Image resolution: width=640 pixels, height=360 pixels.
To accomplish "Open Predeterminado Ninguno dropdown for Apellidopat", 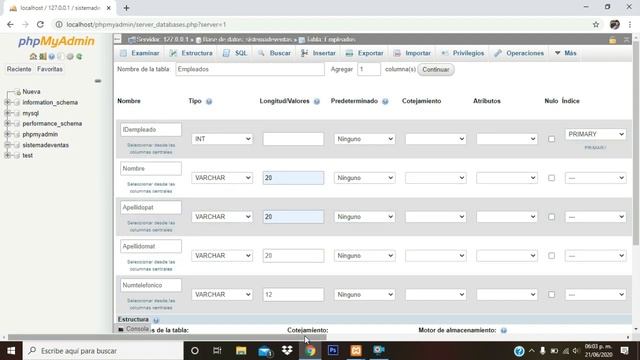I will tap(364, 217).
